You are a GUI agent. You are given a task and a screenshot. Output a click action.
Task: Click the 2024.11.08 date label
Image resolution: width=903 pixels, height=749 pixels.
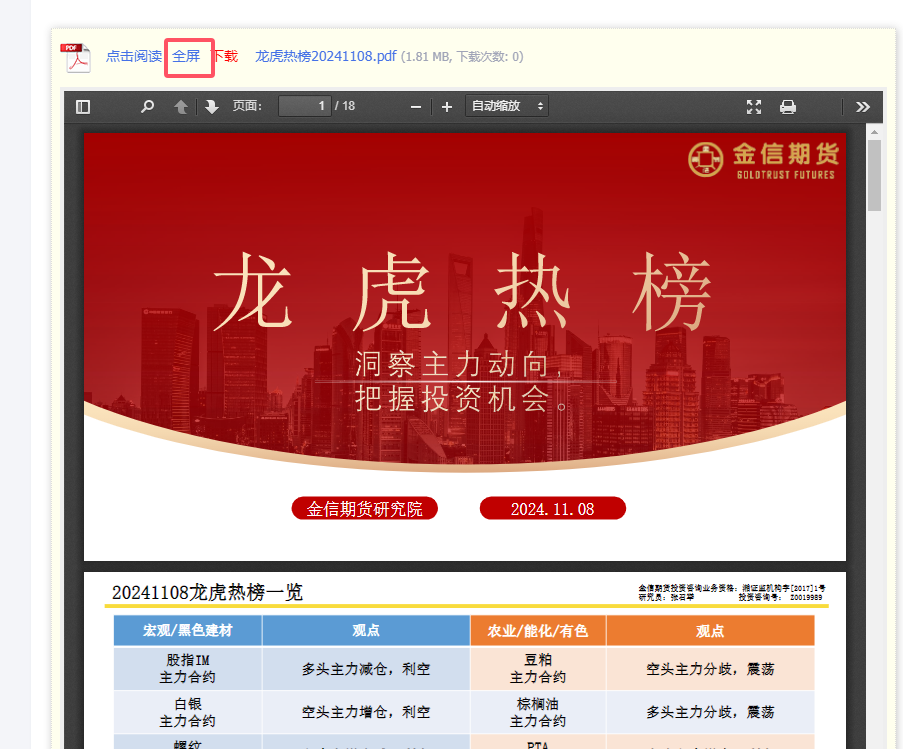click(x=552, y=508)
